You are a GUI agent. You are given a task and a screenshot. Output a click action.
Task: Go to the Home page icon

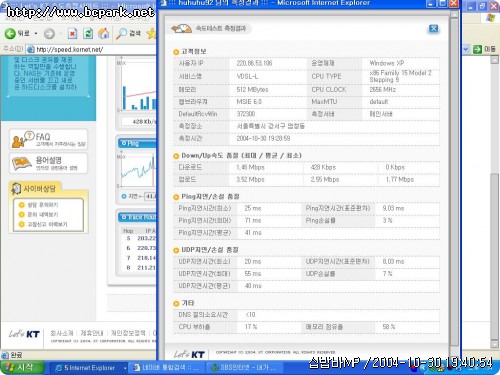(104, 33)
